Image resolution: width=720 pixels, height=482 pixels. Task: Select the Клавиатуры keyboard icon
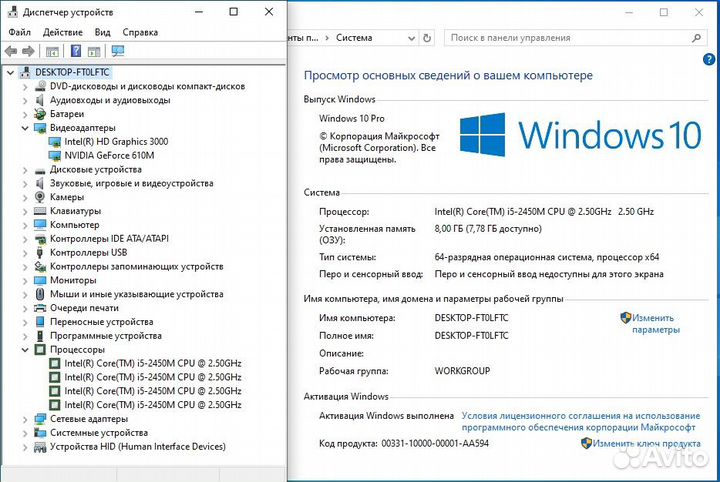click(x=40, y=211)
